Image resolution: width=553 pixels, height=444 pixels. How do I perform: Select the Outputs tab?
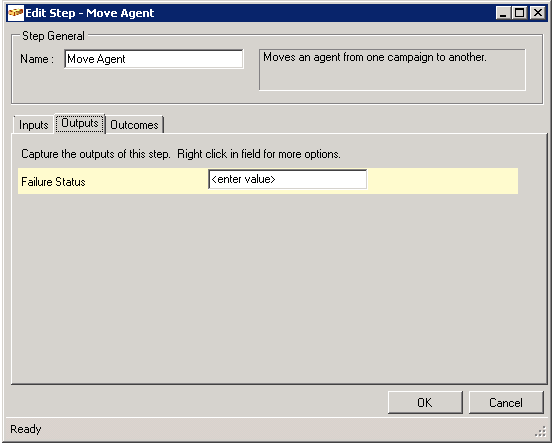coord(80,123)
